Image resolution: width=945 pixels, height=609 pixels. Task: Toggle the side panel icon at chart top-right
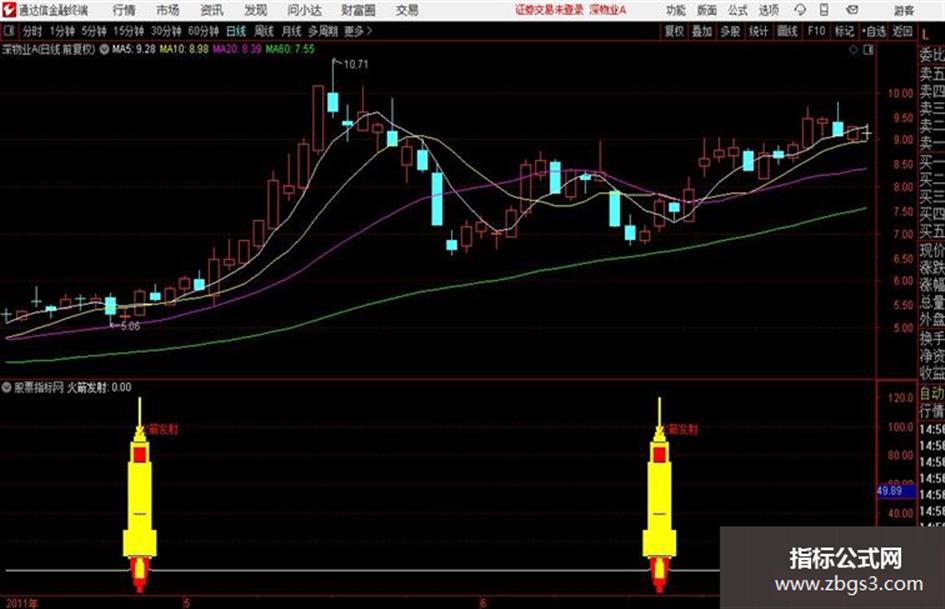(x=868, y=50)
